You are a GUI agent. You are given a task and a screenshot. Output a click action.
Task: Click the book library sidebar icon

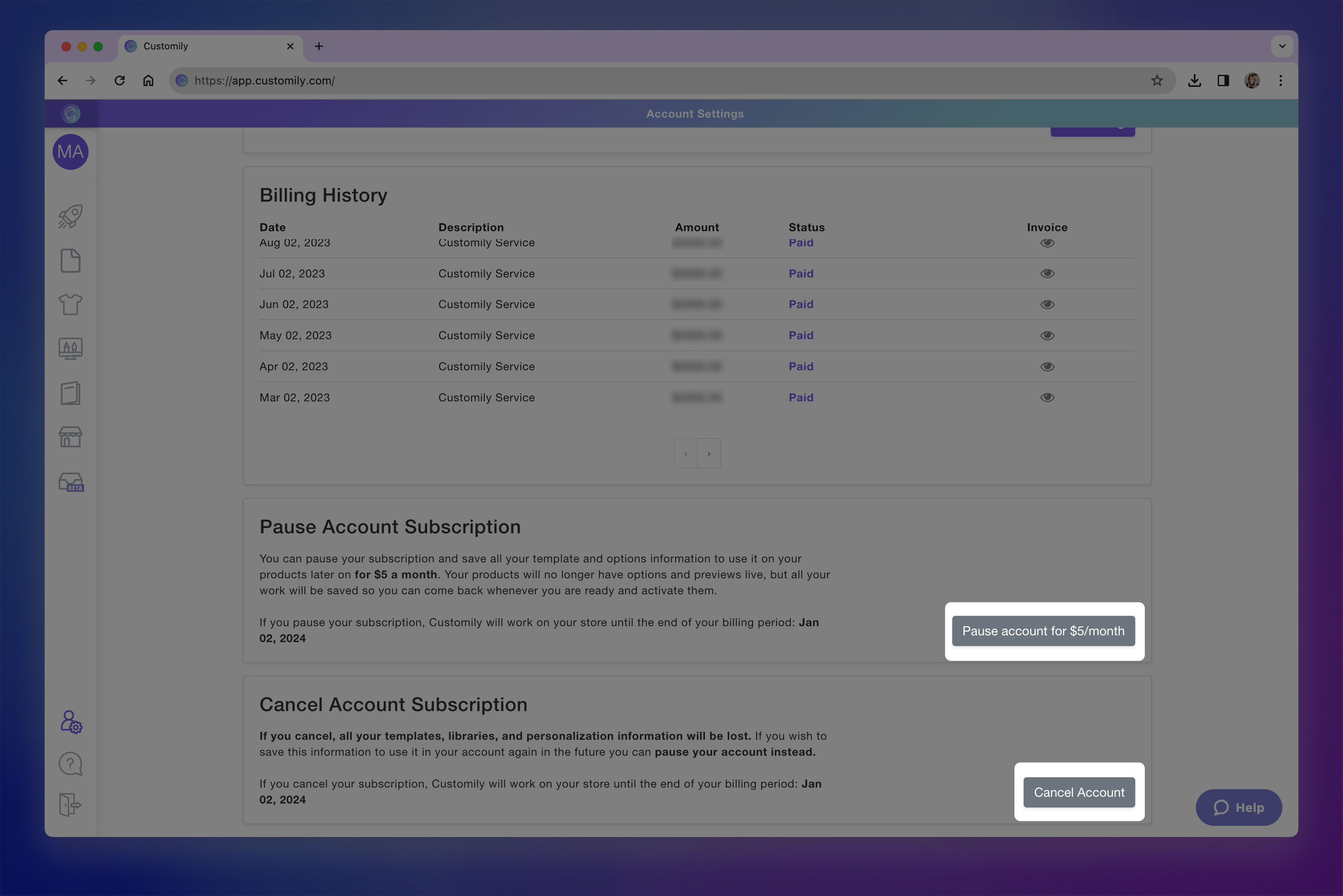point(70,393)
